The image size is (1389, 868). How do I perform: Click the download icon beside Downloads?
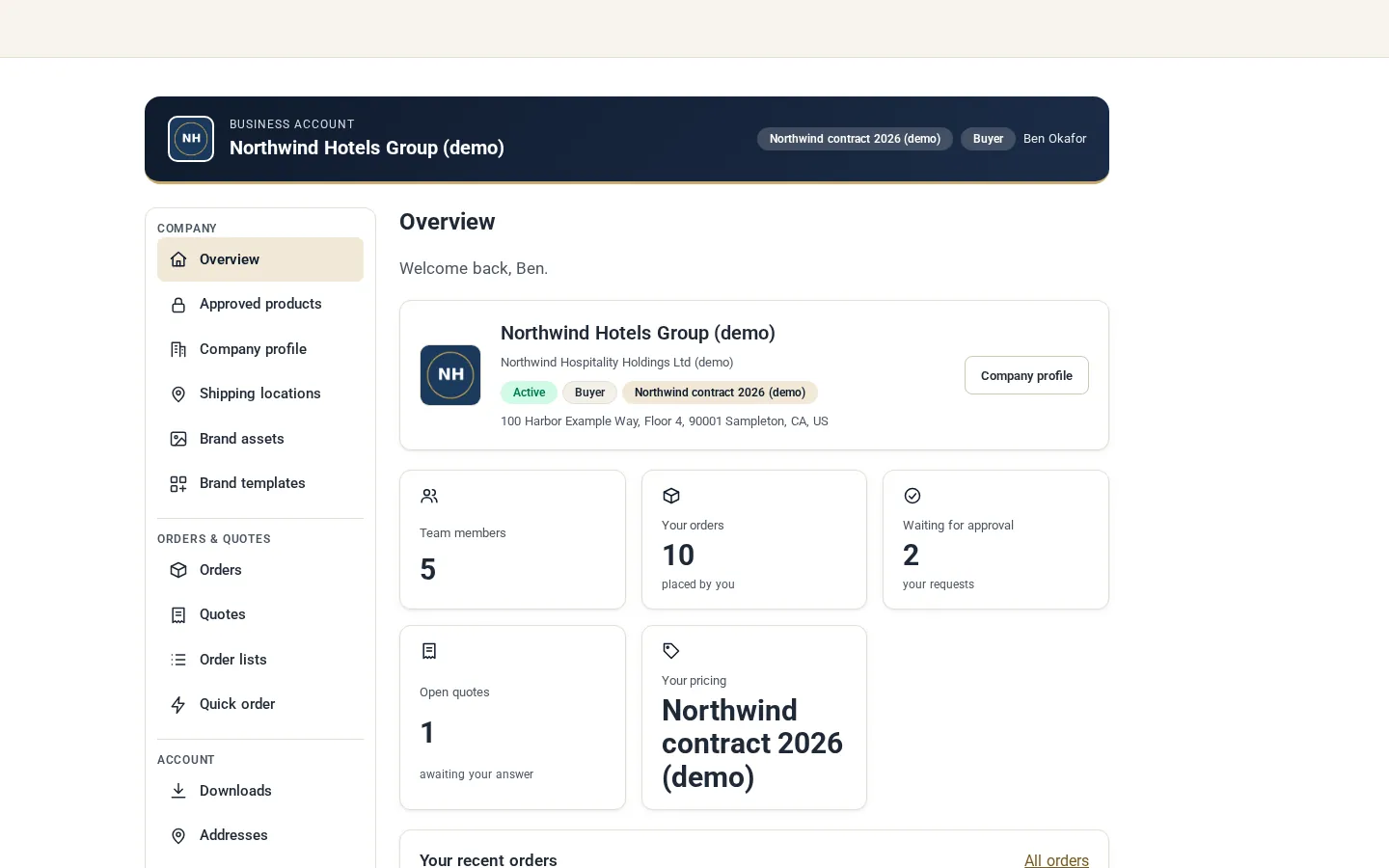pyautogui.click(x=178, y=791)
